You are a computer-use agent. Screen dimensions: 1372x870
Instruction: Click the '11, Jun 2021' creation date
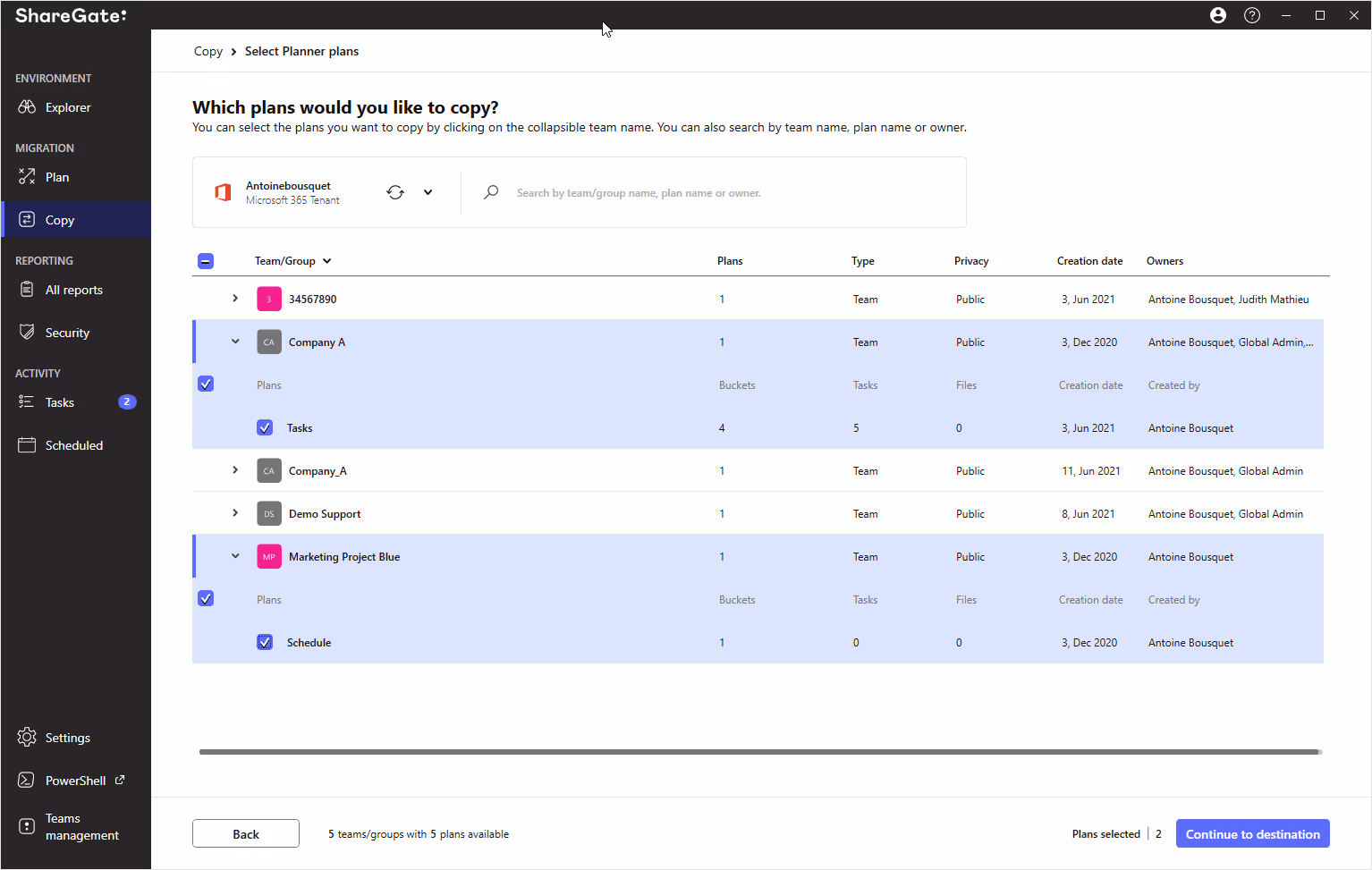click(x=1091, y=471)
